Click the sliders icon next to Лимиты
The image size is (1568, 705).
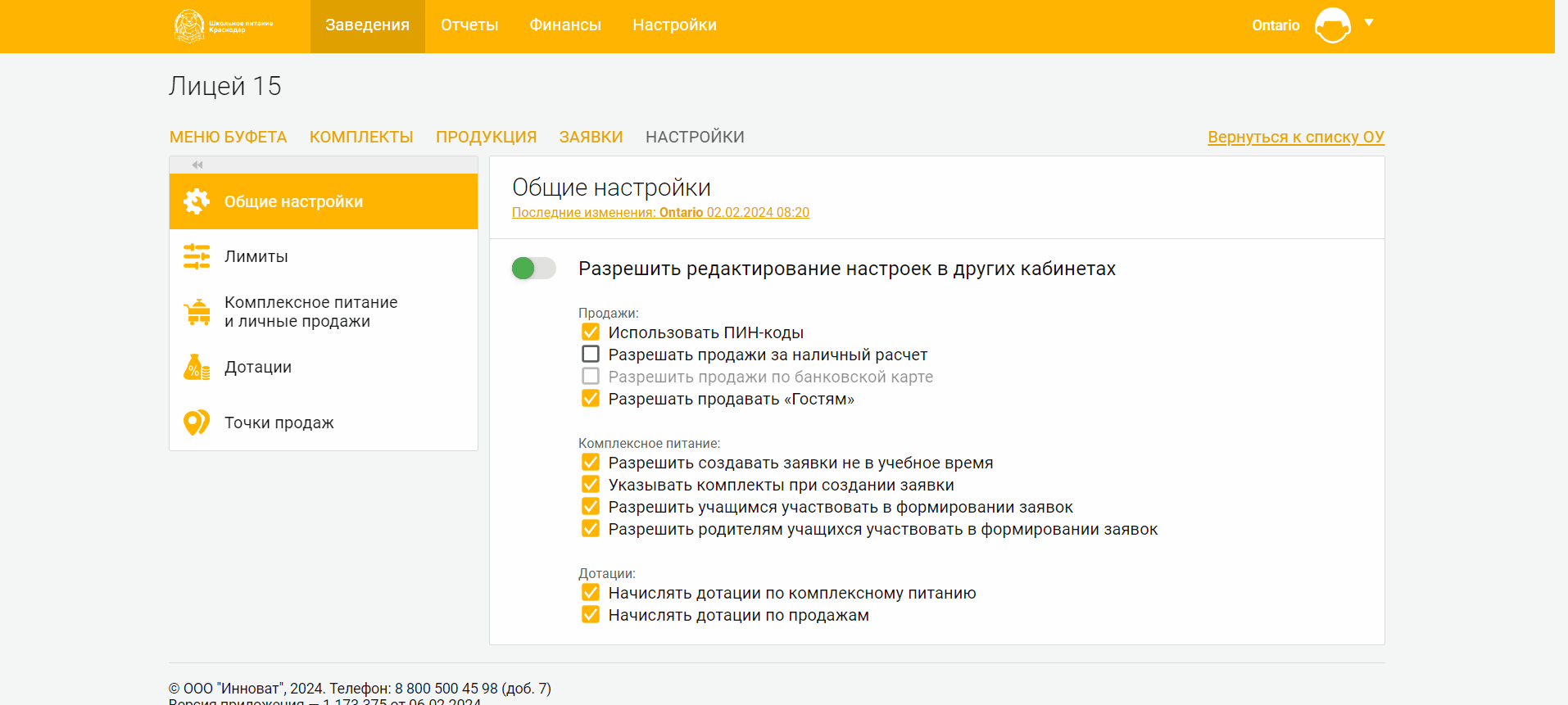click(197, 256)
